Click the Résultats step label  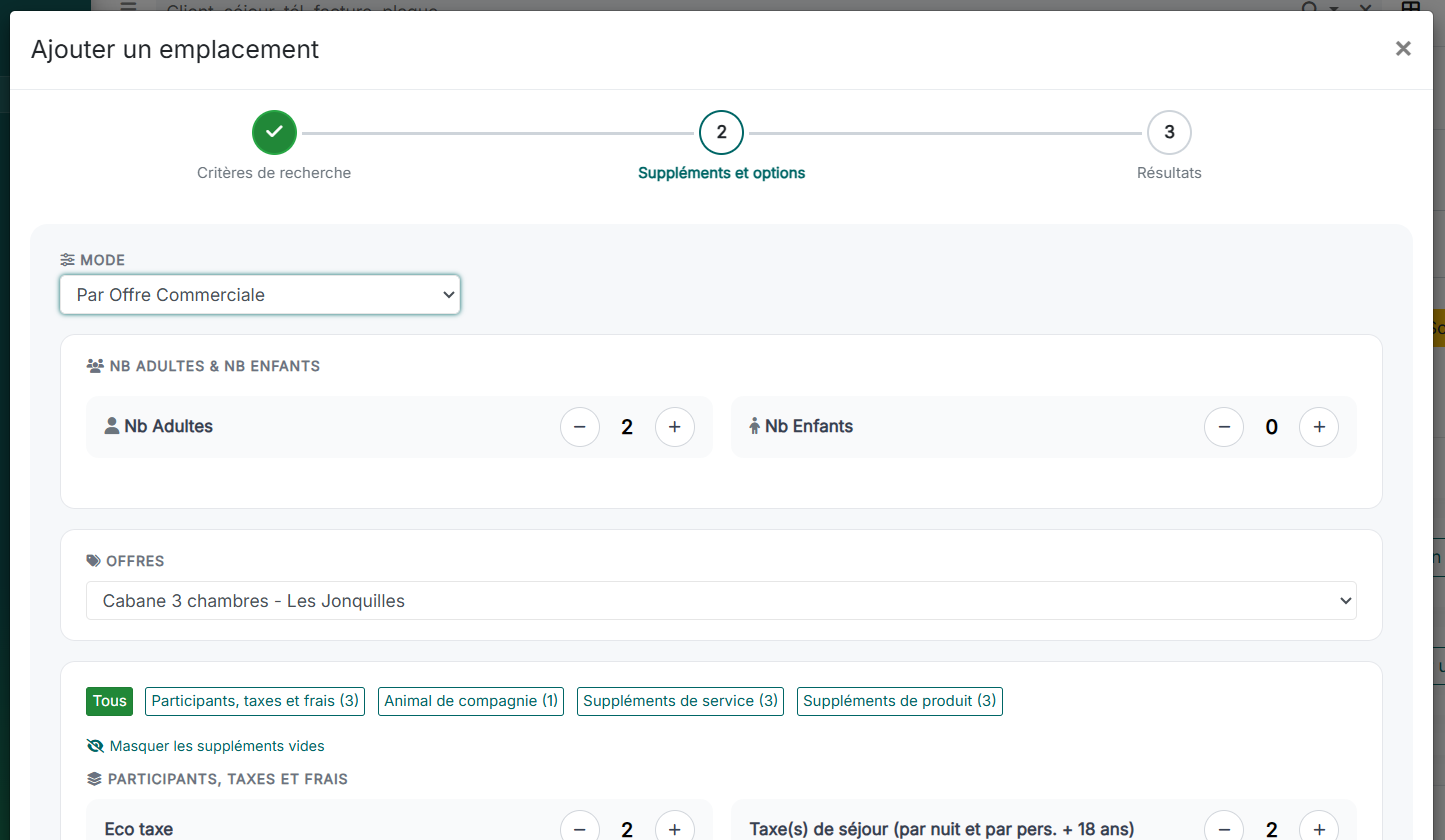(x=1169, y=173)
